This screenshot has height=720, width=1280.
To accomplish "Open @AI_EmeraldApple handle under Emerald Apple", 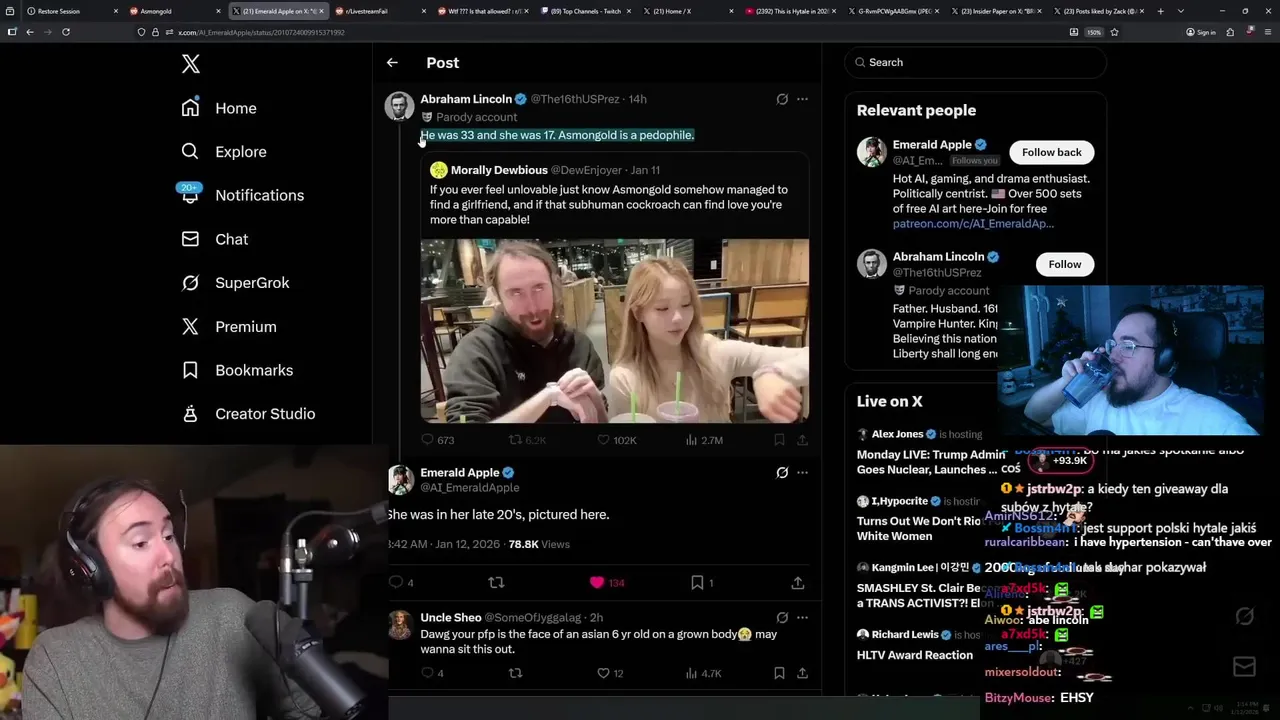I will pos(469,488).
